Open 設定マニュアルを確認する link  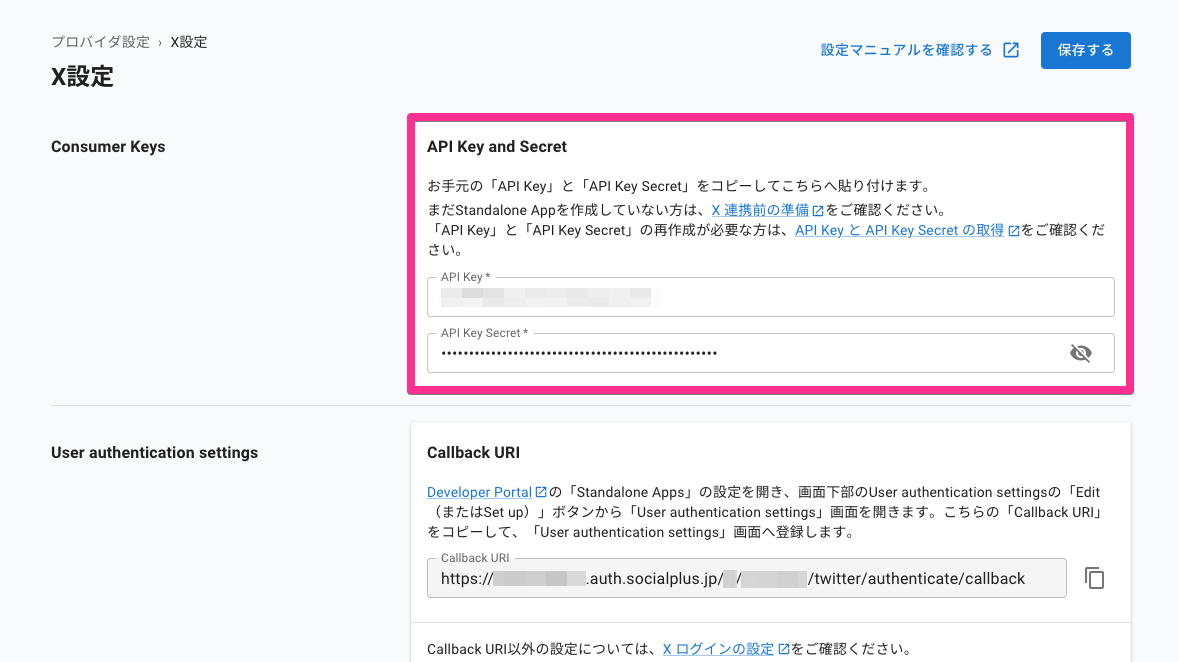[906, 50]
